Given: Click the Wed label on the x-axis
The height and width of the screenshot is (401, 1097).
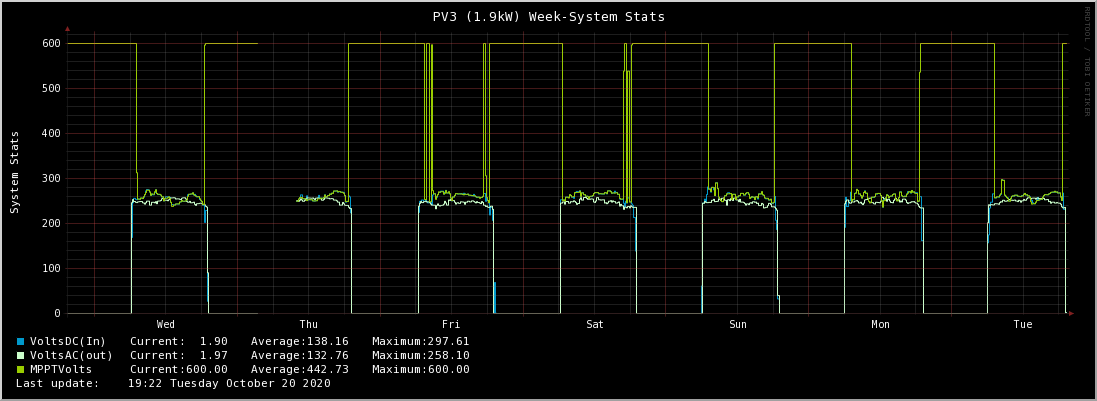Looking at the screenshot, I should pyautogui.click(x=166, y=325).
